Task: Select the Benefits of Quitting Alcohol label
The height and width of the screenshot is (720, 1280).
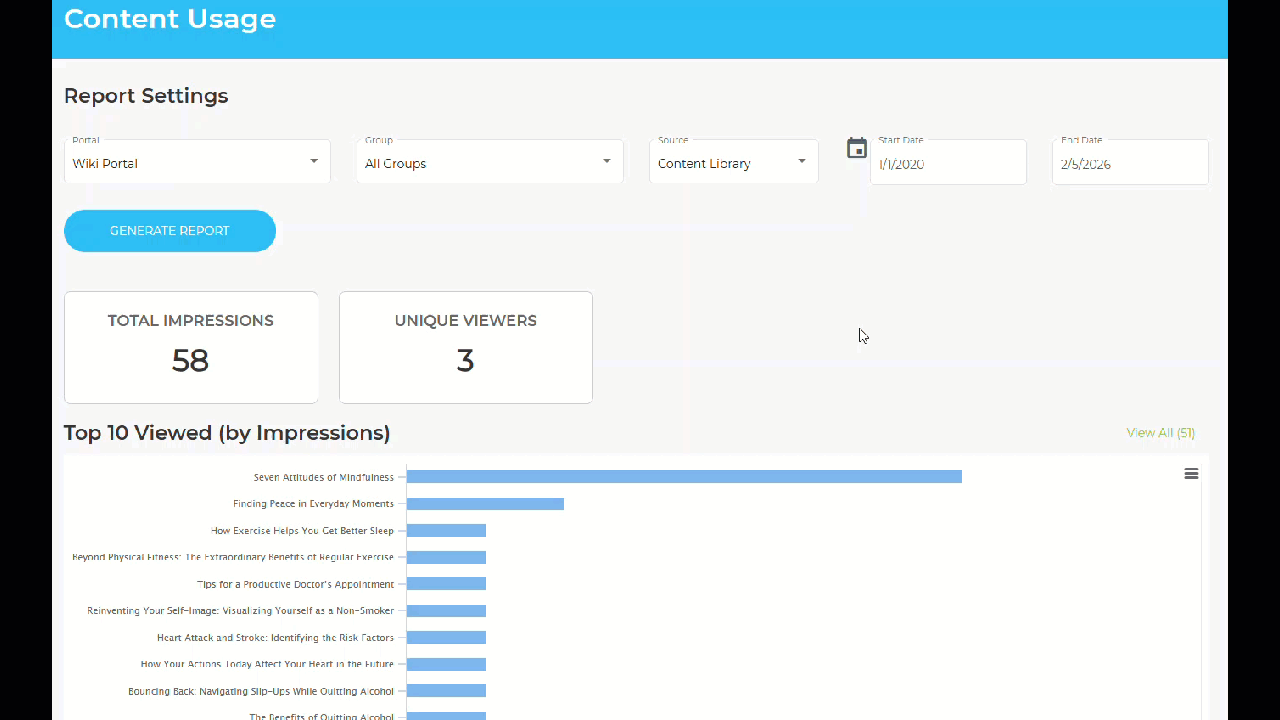Action: pos(321,716)
